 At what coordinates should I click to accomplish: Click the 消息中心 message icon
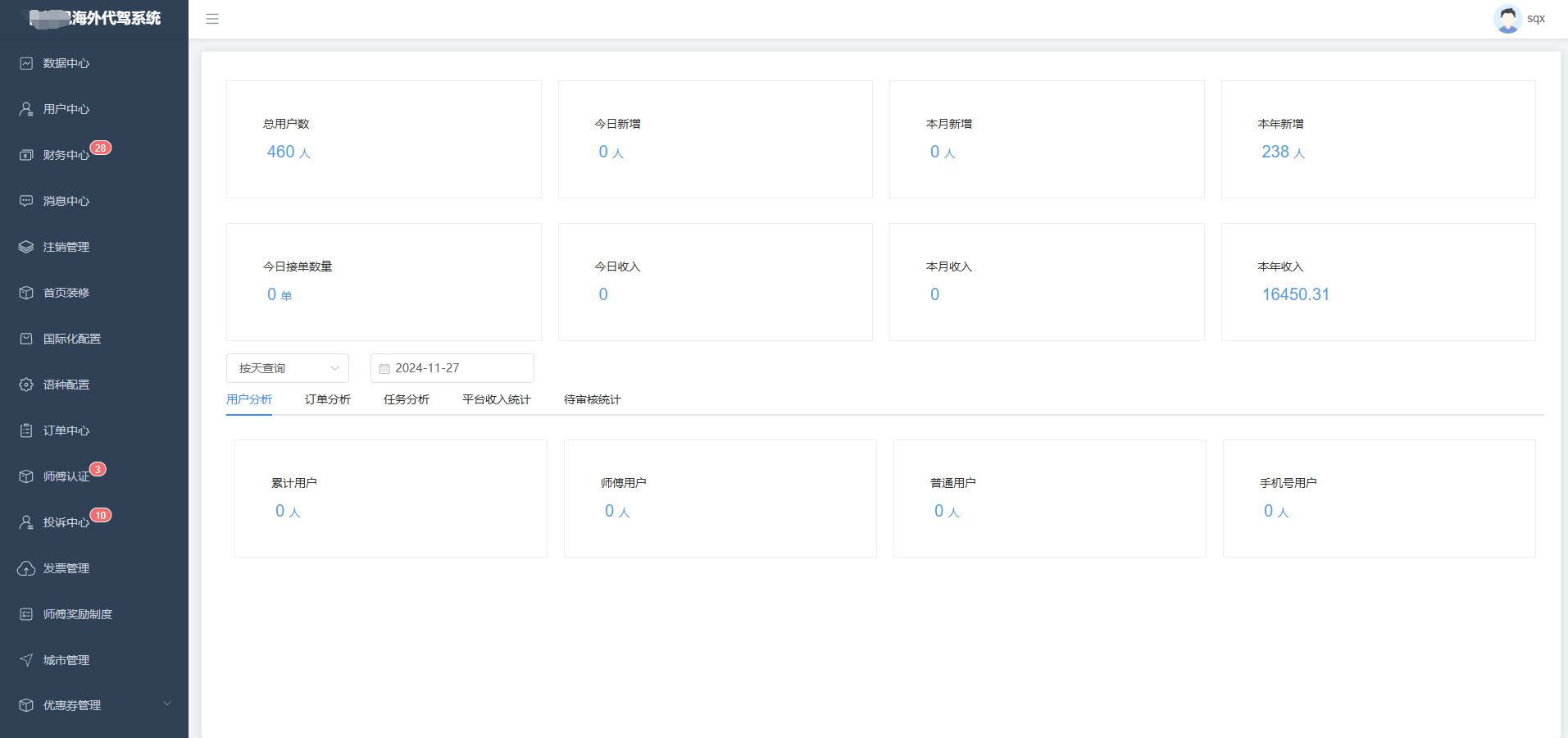coord(26,201)
